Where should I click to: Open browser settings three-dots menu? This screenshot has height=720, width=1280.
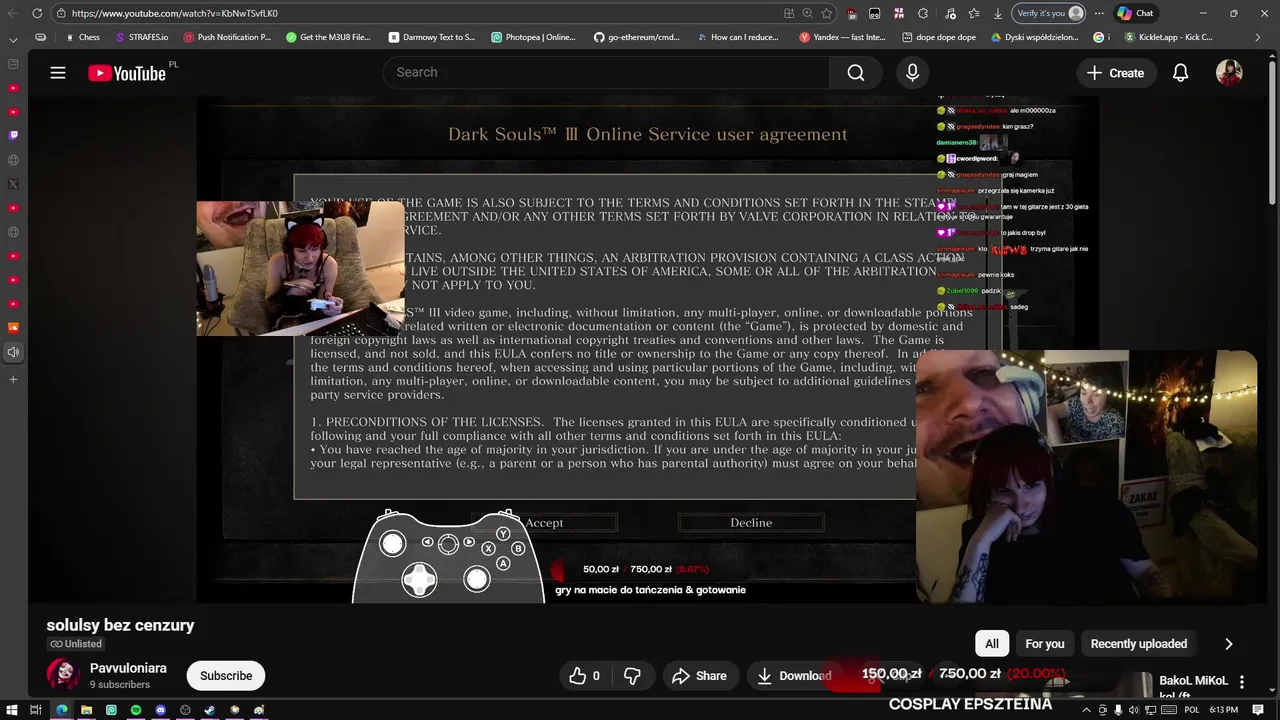[1100, 13]
